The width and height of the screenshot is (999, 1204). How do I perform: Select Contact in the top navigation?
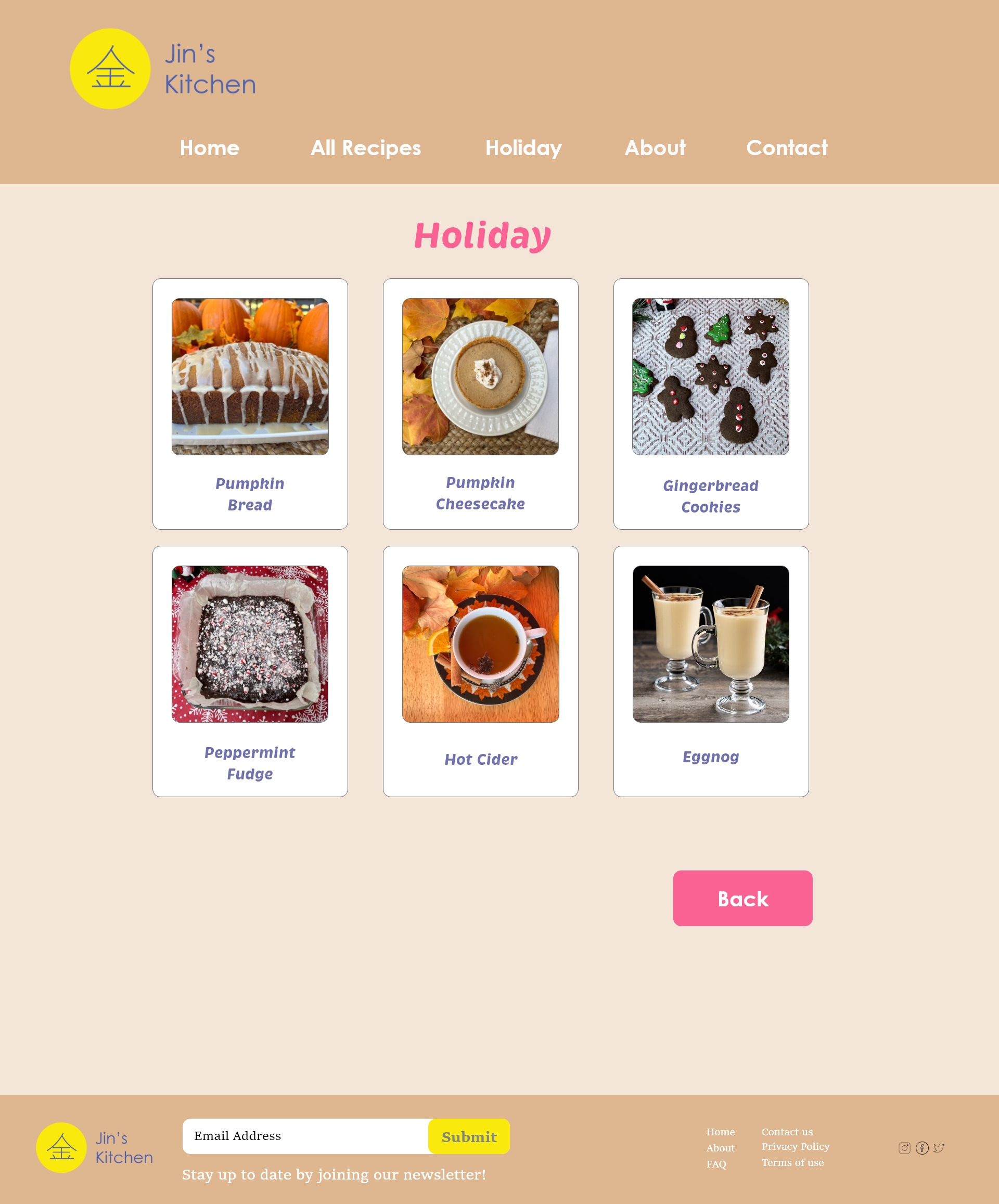pyautogui.click(x=787, y=148)
